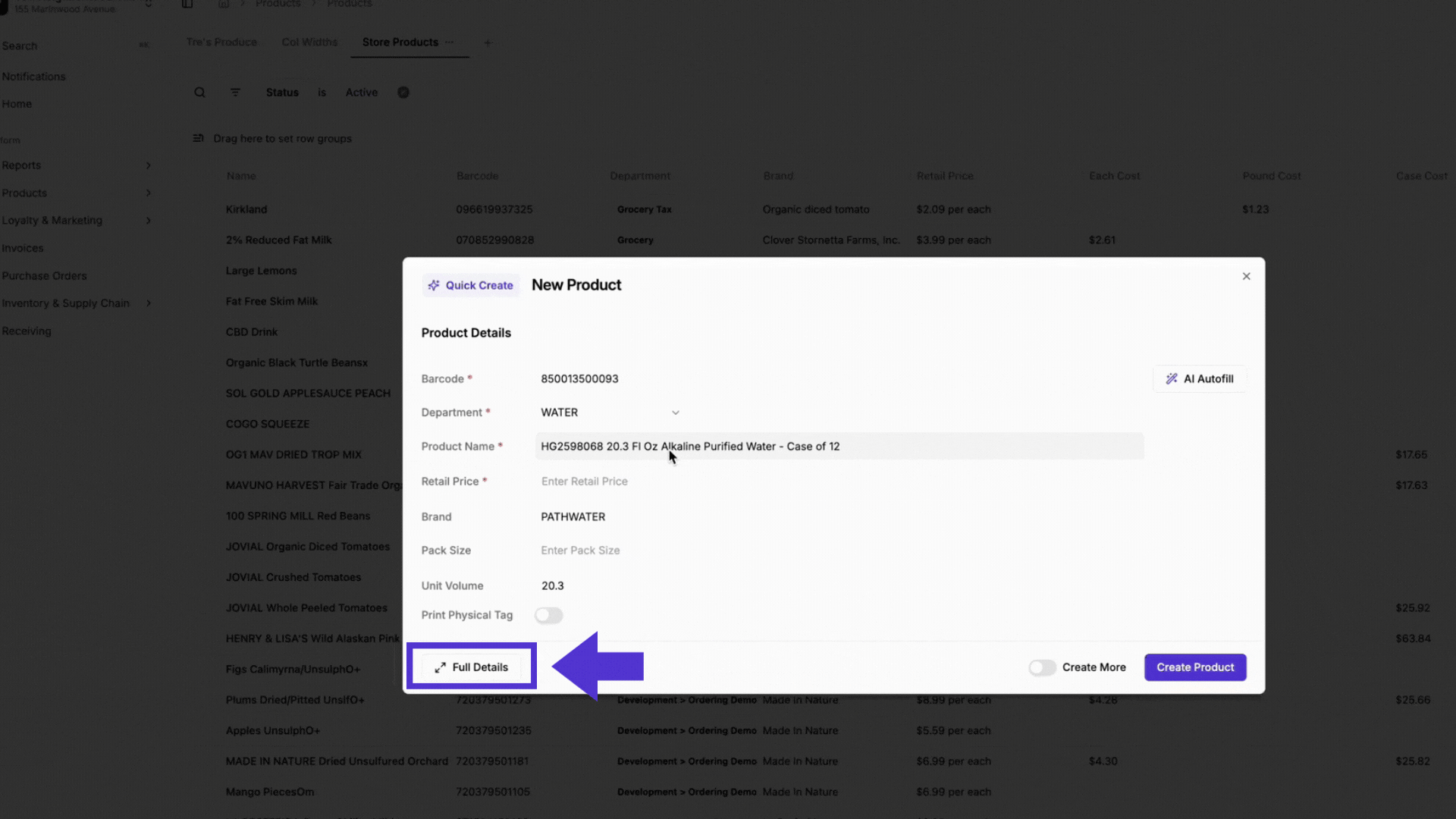
Task: Open the filter lines icon
Action: [x=235, y=93]
